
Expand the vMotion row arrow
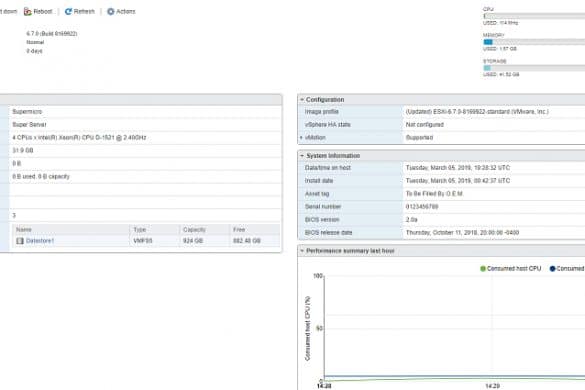pyautogui.click(x=301, y=138)
